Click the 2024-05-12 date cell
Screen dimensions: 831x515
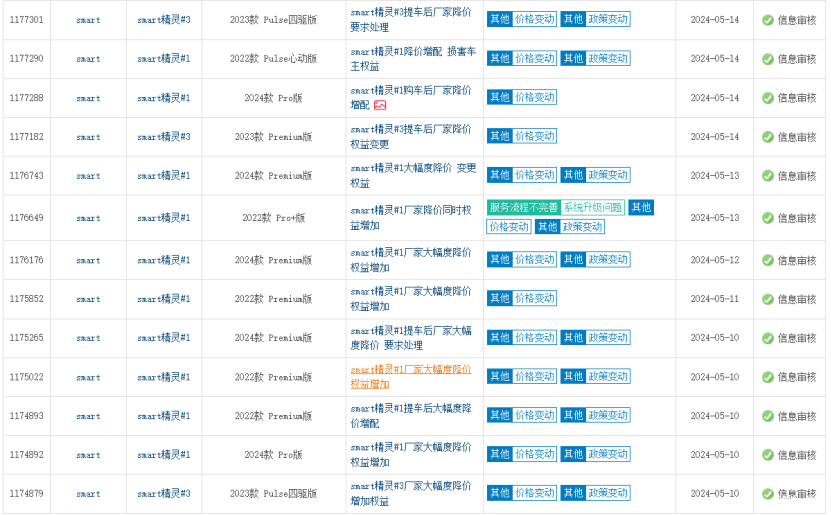click(x=714, y=261)
